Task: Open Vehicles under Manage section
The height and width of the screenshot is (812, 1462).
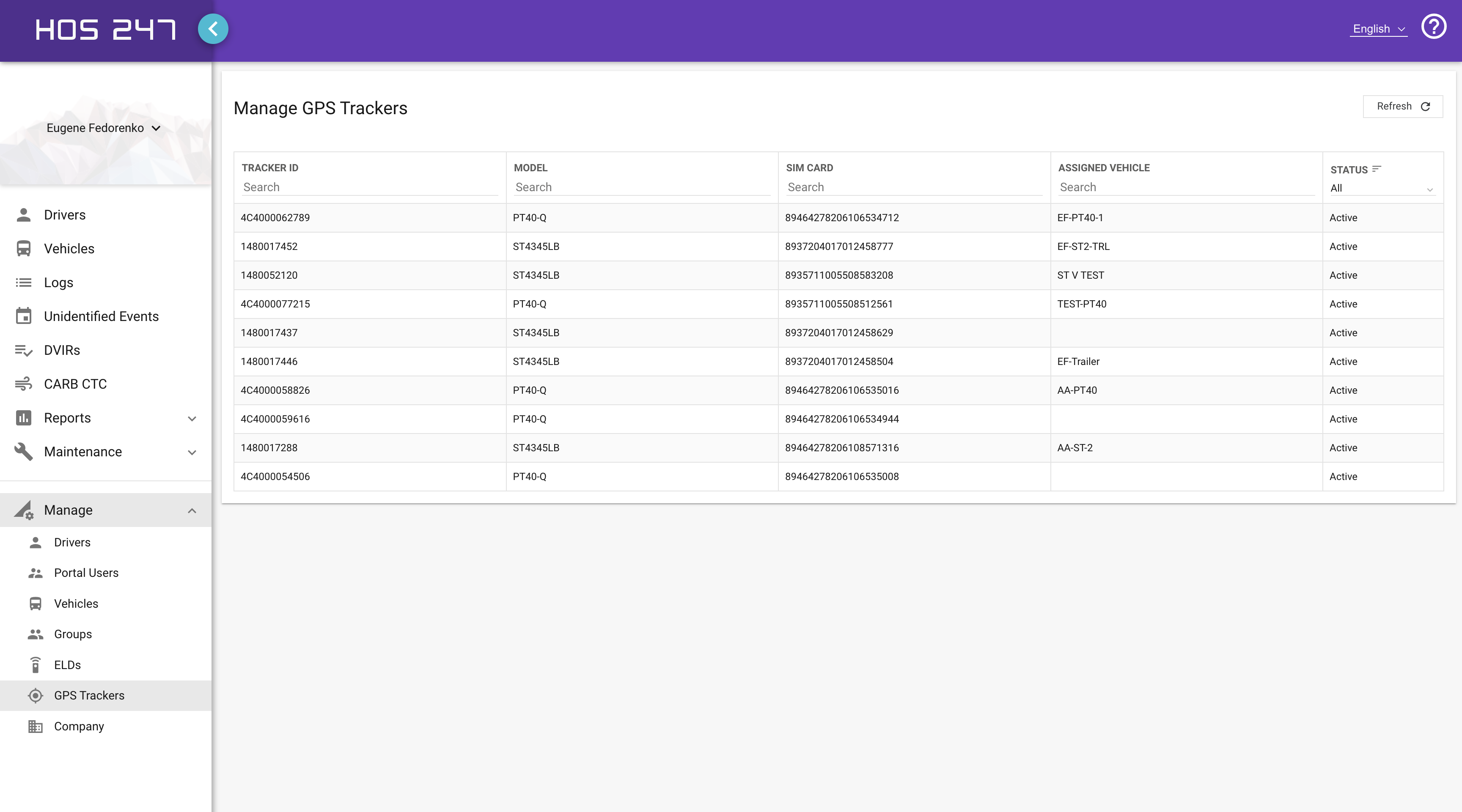Action: point(106,604)
